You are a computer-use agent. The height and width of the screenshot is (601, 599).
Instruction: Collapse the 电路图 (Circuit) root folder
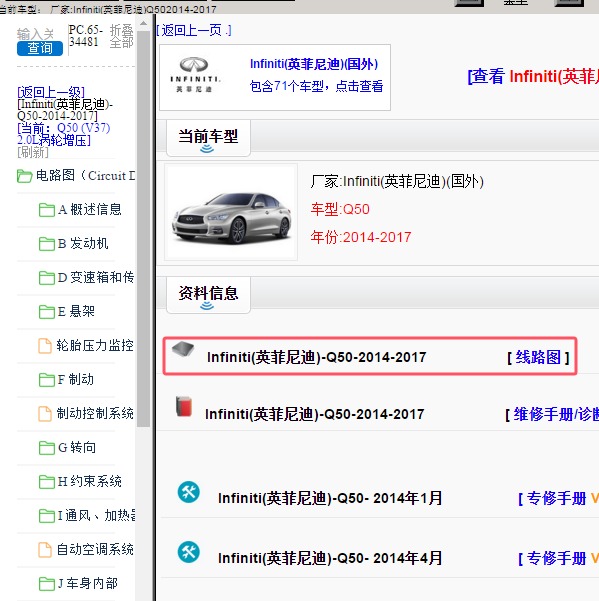click(76, 176)
